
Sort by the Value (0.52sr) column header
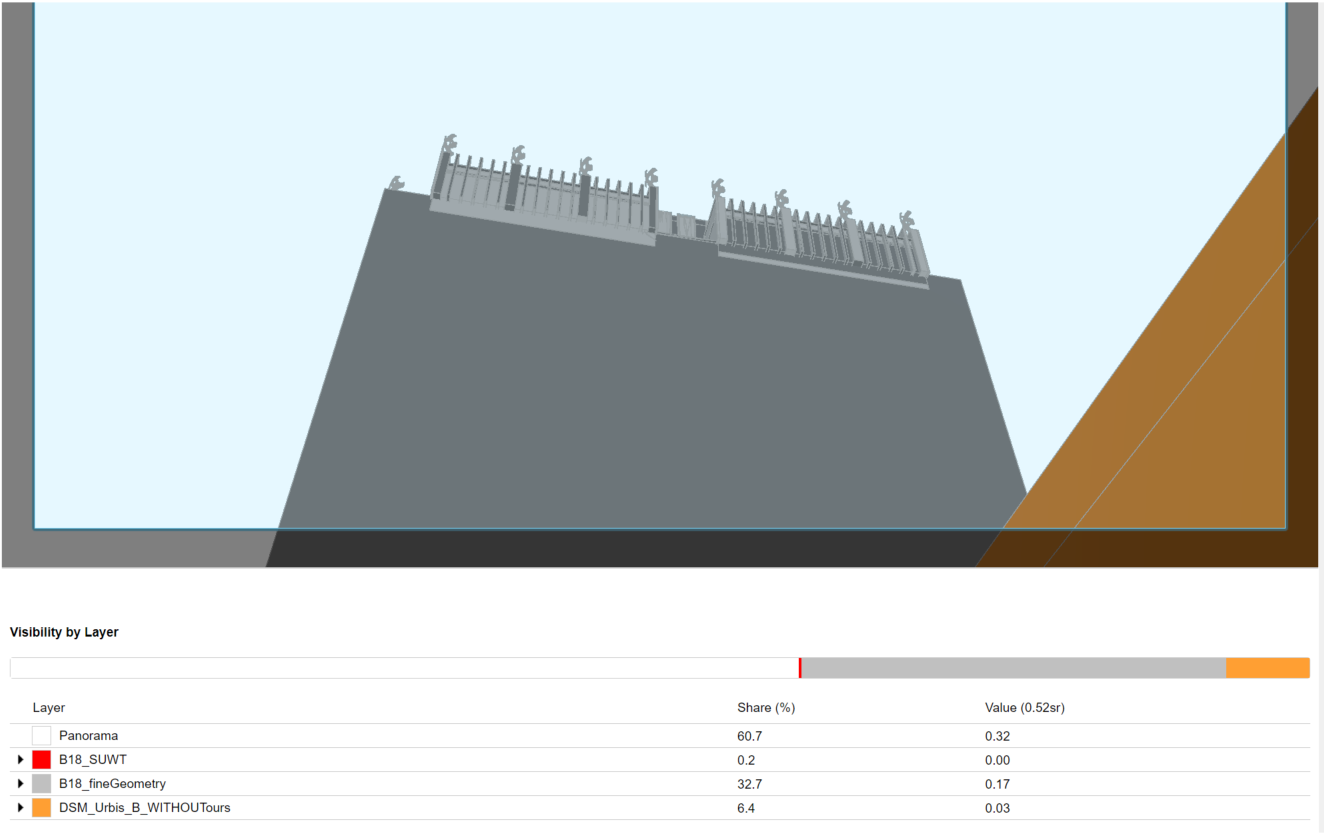[x=1024, y=707]
